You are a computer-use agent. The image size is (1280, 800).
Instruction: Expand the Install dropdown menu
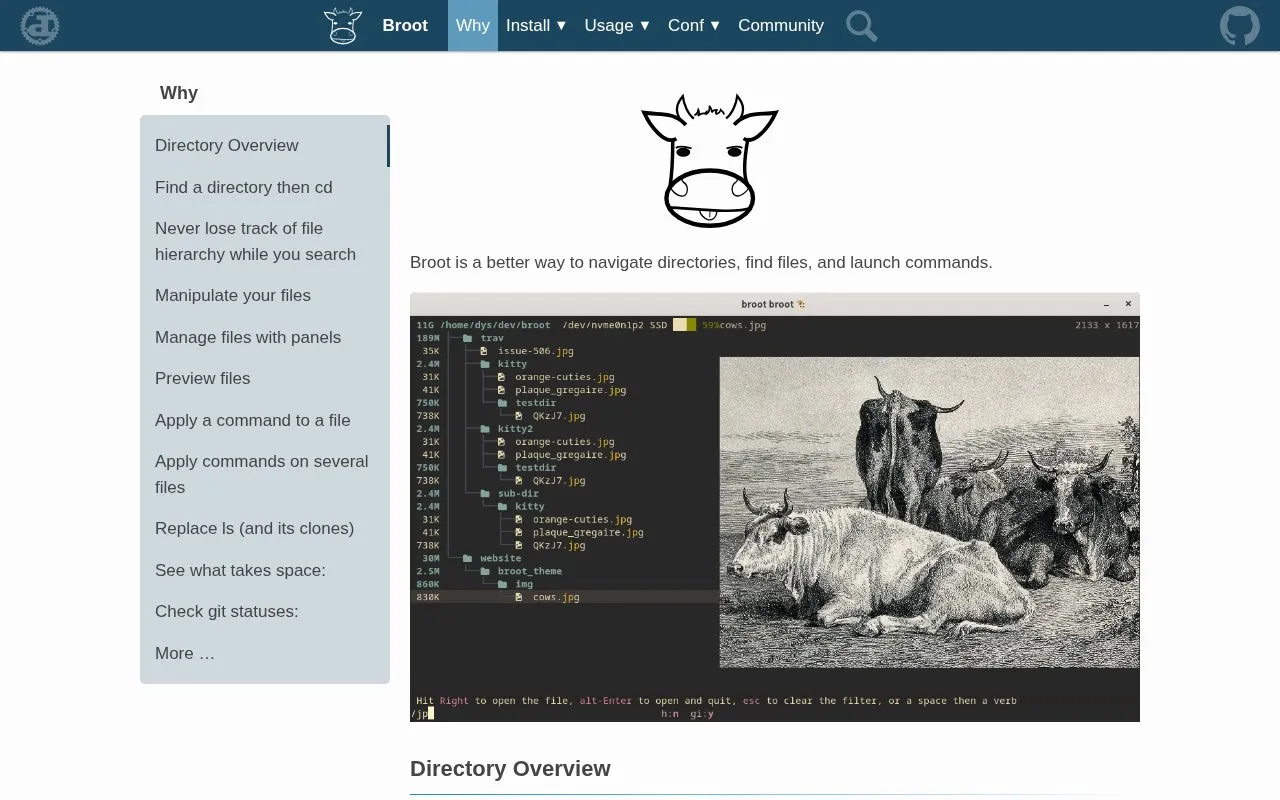(x=536, y=25)
